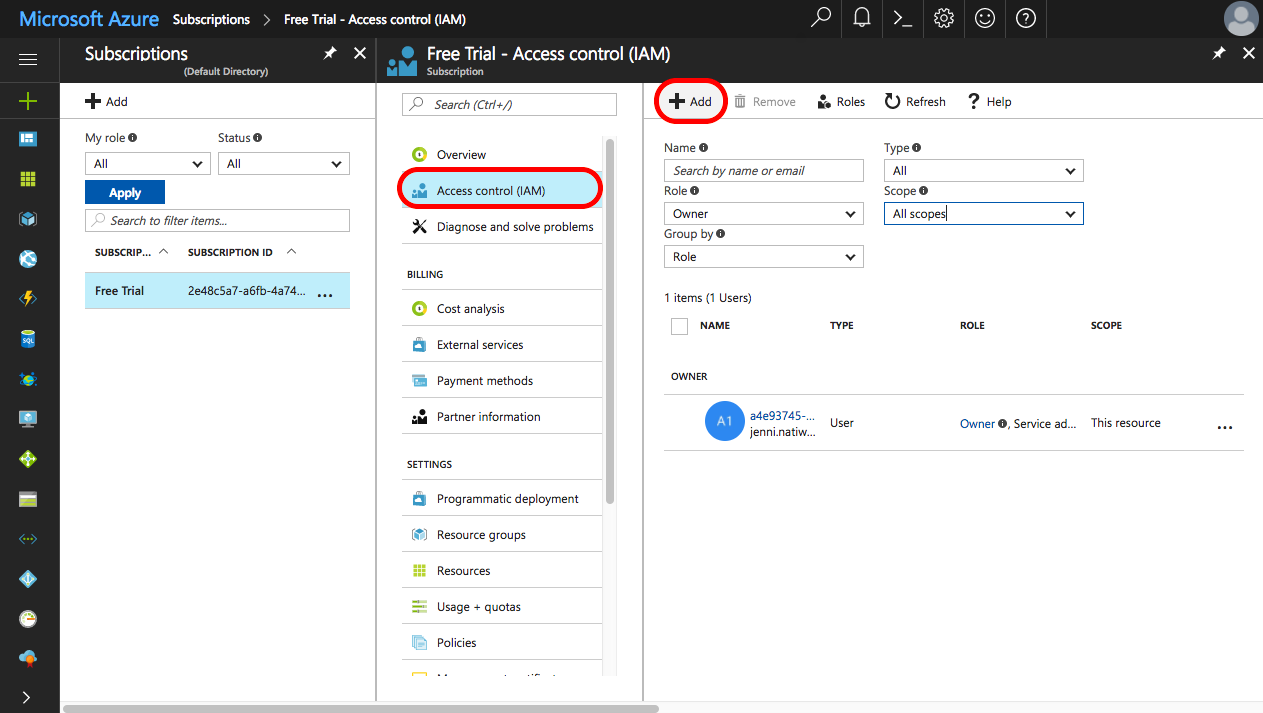Focus the Search by name or email field
This screenshot has width=1263, height=713.
point(764,171)
